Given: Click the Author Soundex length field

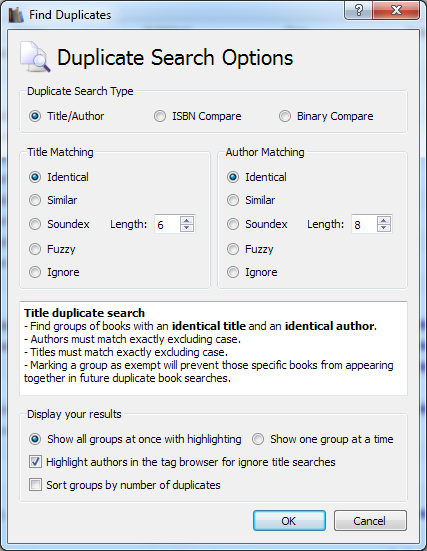Looking at the screenshot, I should coord(364,224).
